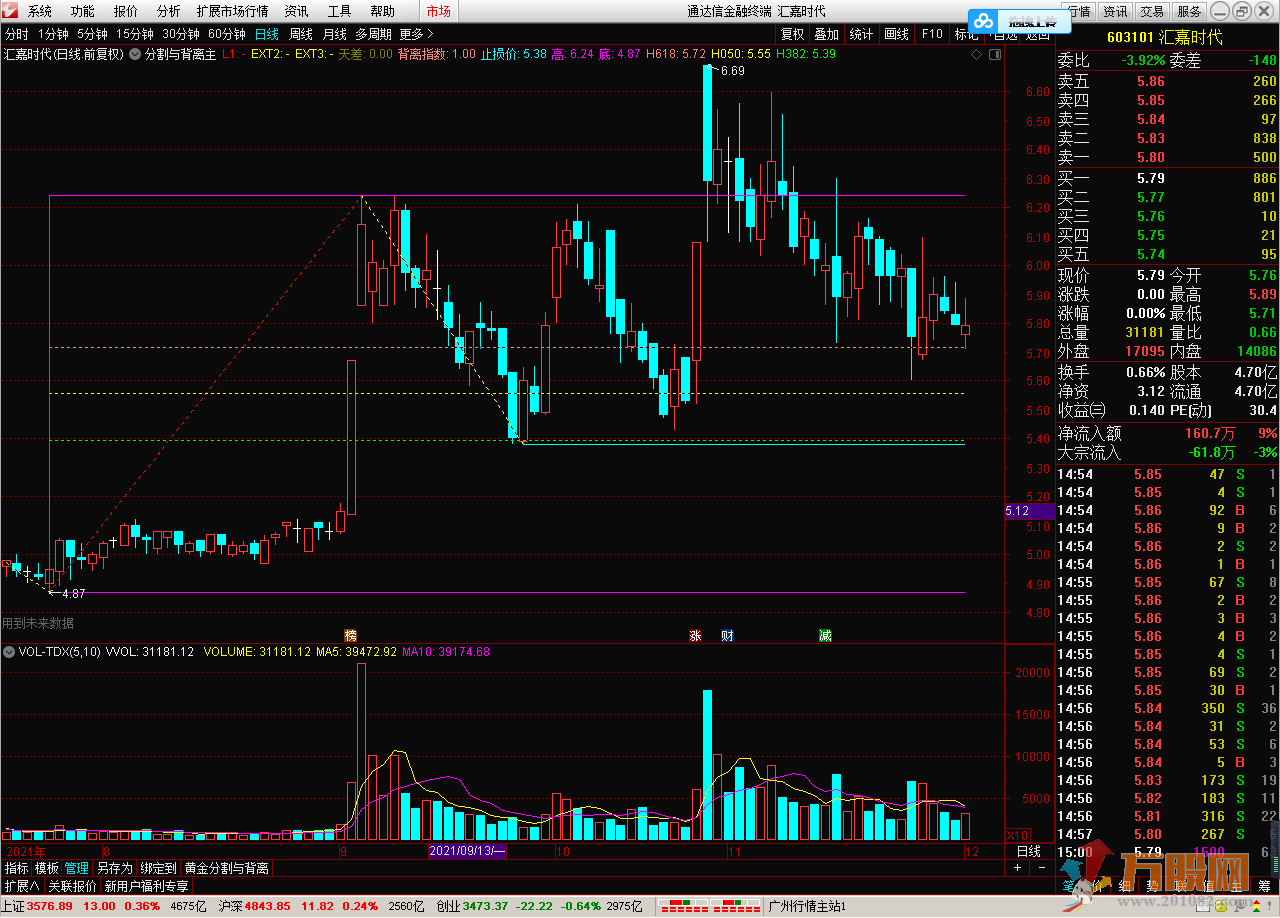Click the 减 marker on the timeline
Image resolution: width=1280 pixels, height=918 pixels.
coord(825,635)
